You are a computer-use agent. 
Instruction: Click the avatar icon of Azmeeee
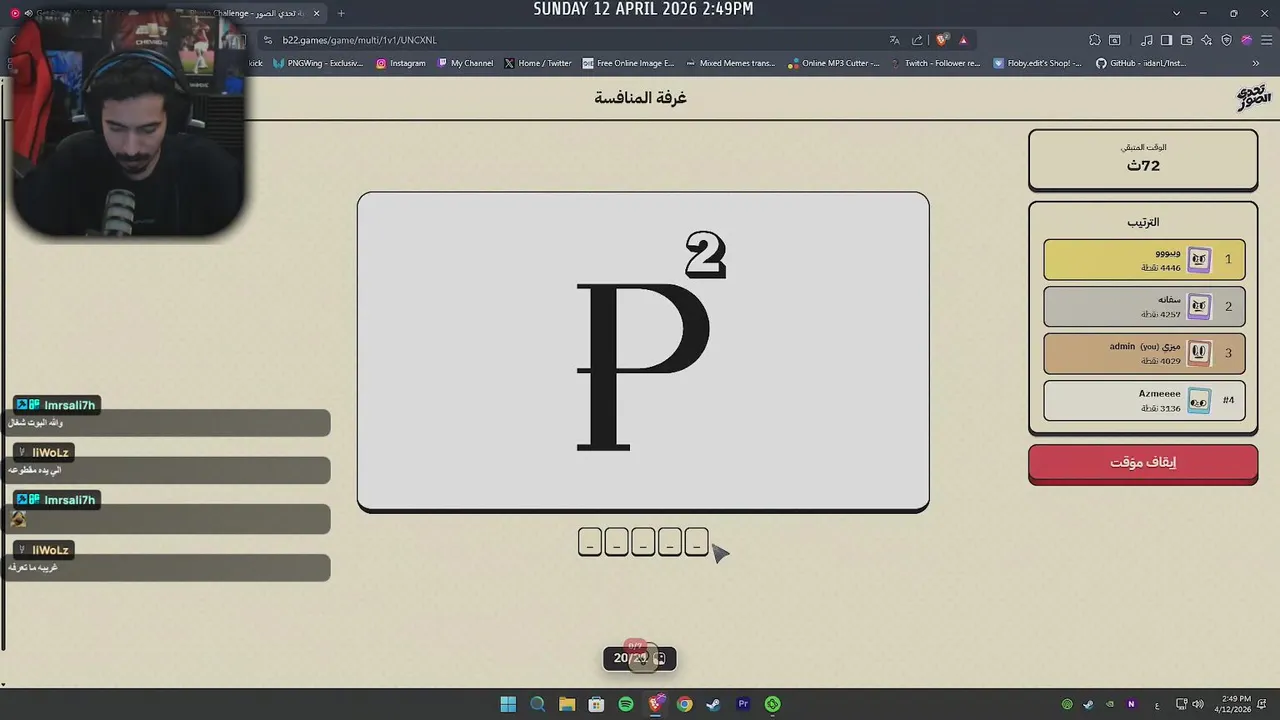pos(1199,401)
